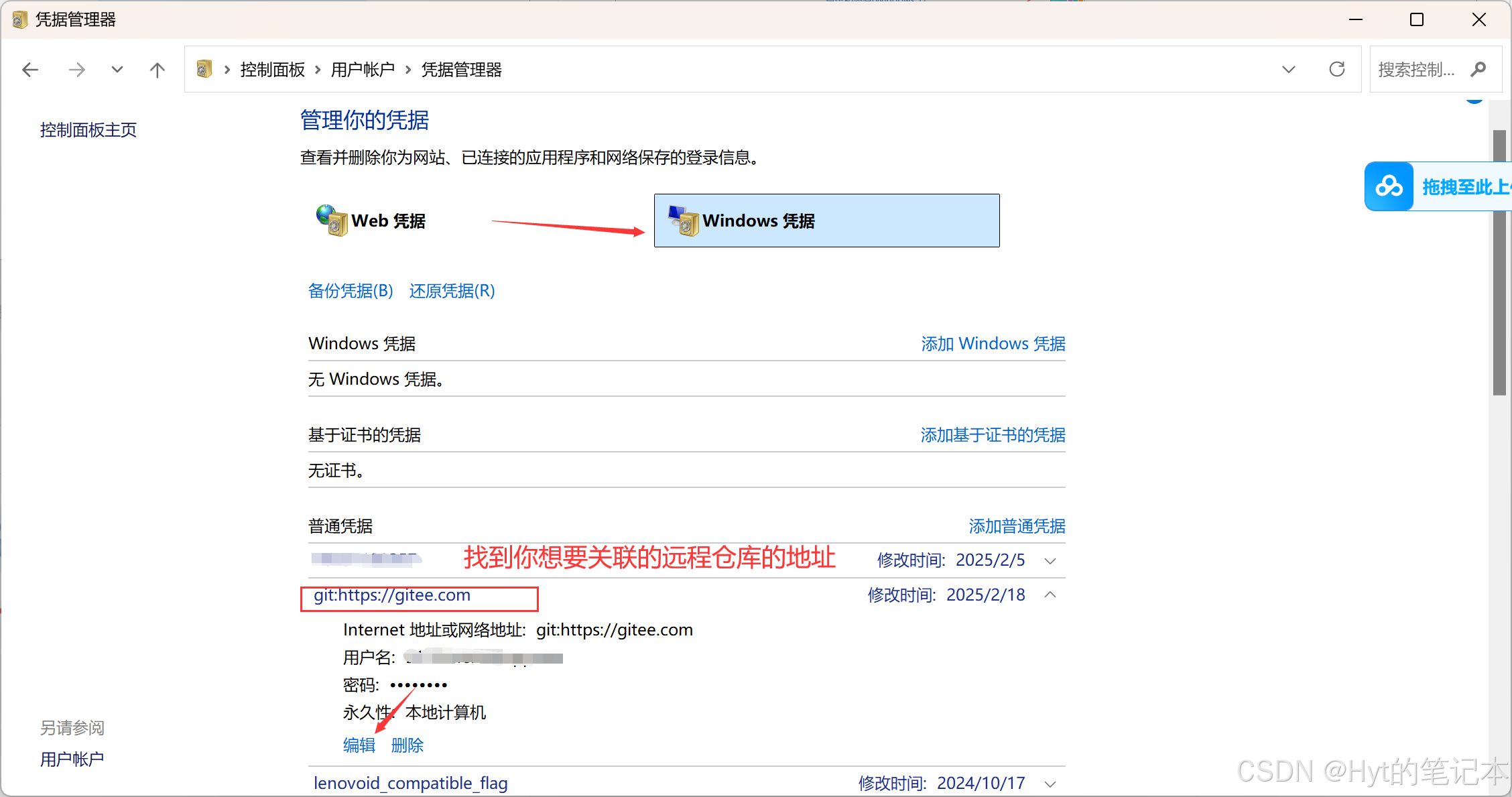Click the Refresh address bar icon
This screenshot has width=1512, height=797.
(1337, 69)
